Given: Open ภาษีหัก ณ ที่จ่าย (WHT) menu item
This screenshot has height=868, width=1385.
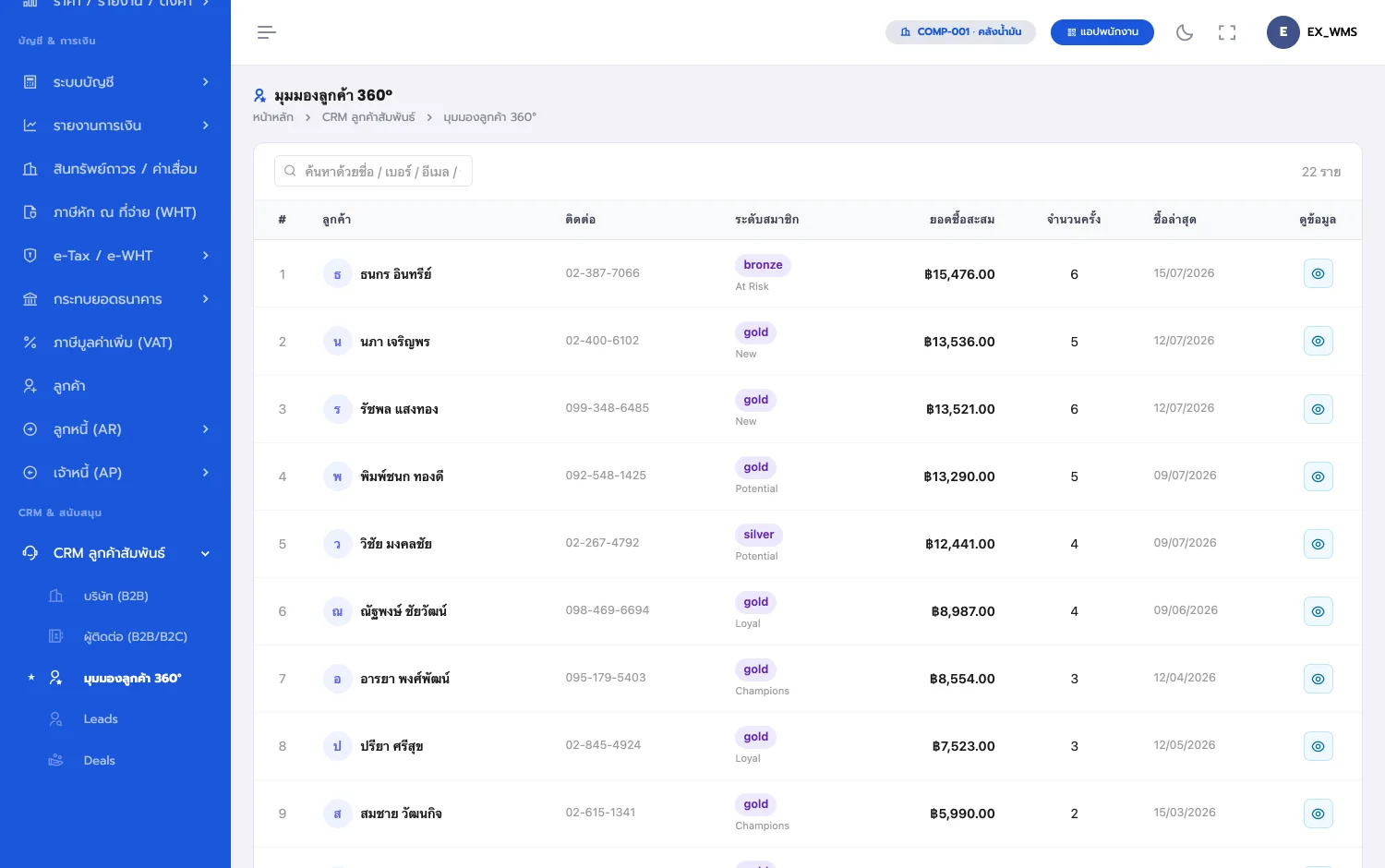Looking at the screenshot, I should (115, 212).
